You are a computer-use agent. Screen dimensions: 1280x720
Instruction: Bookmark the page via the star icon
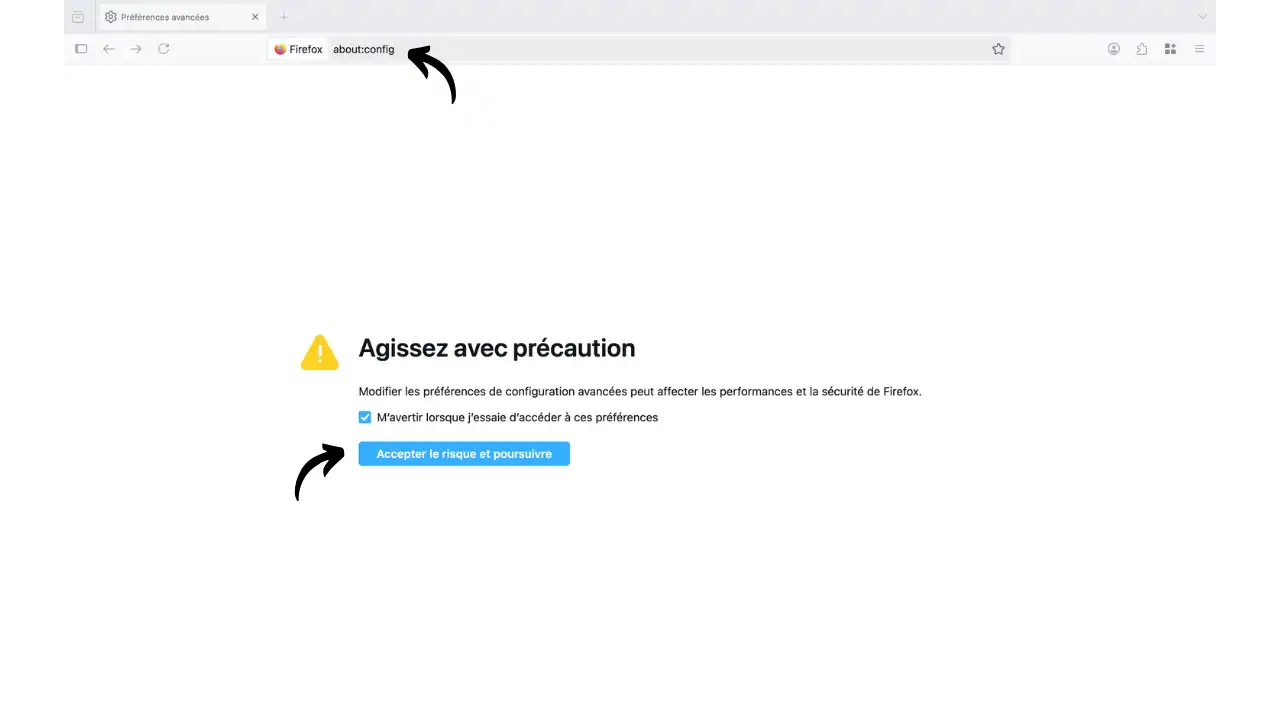coord(997,49)
